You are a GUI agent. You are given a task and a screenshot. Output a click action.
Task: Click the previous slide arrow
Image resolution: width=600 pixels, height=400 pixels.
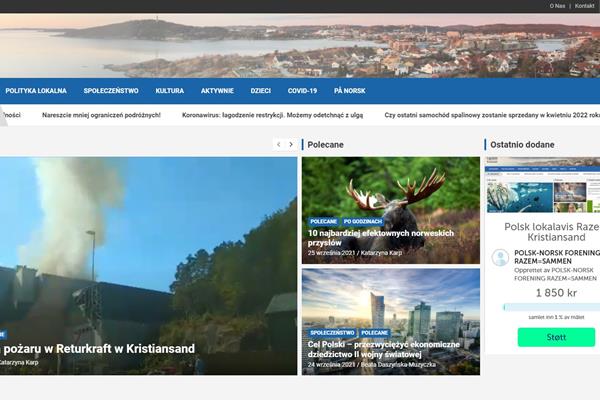[279, 144]
